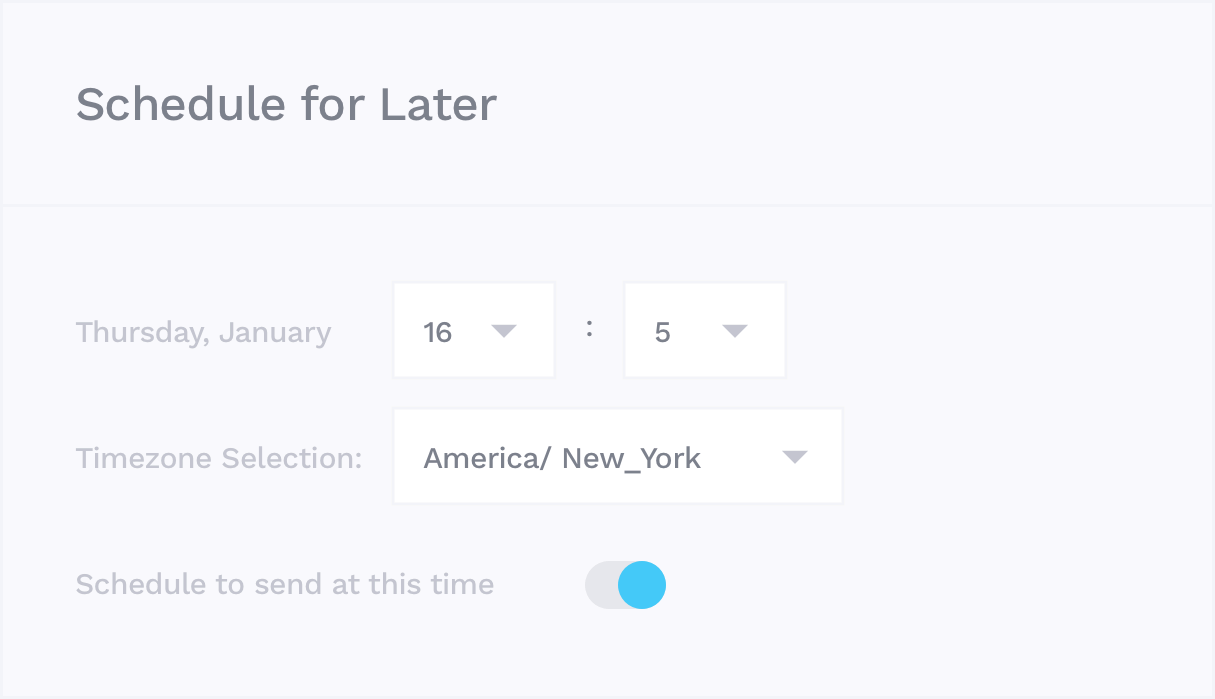
Task: Click the "Schedule to send at this time" label
Action: [284, 584]
